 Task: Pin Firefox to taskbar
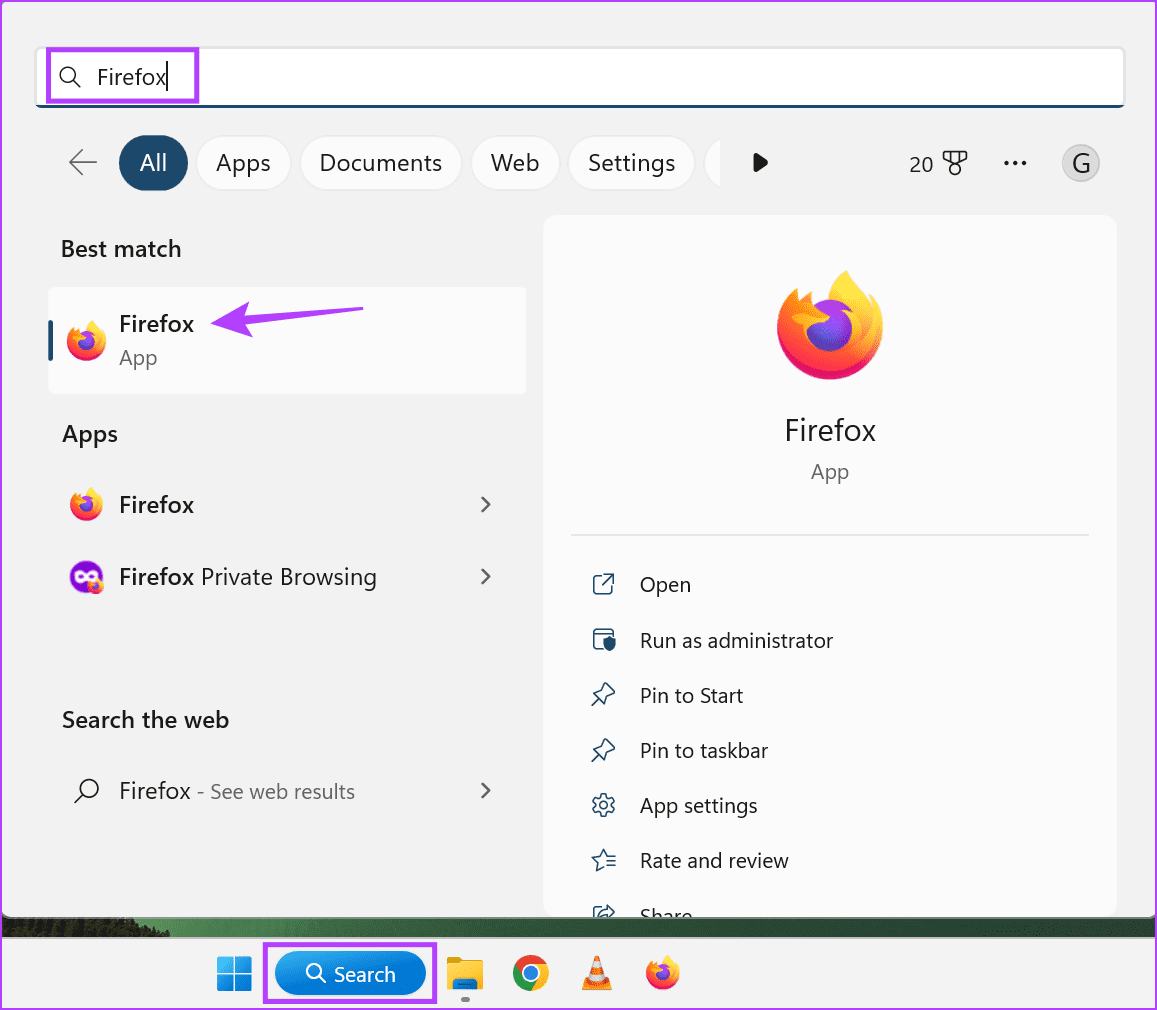pyautogui.click(x=703, y=750)
